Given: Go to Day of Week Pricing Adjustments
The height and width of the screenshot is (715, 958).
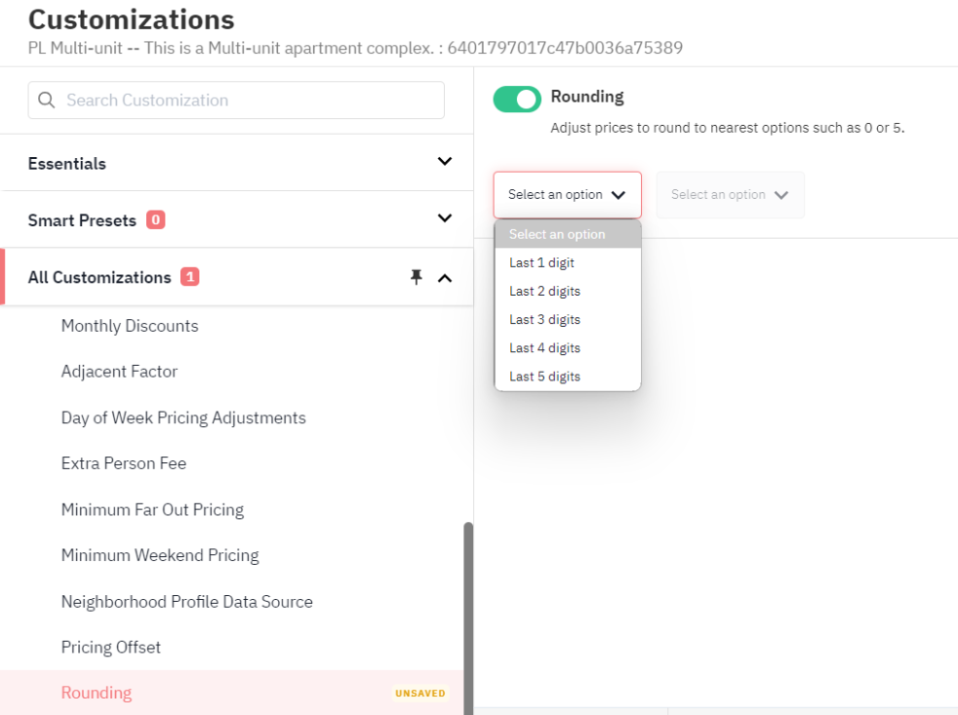Looking at the screenshot, I should pyautogui.click(x=183, y=418).
